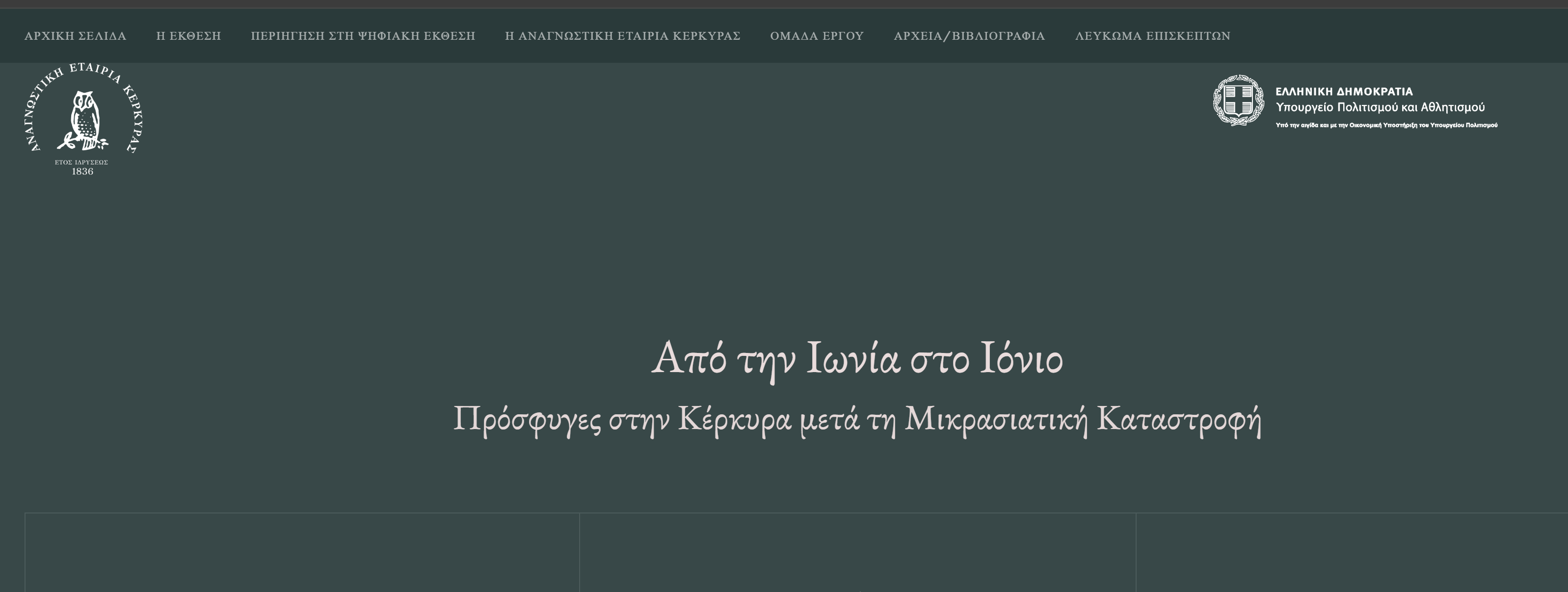Screen dimensions: 1568x592
Task: Navigate to ΑΡΧΕΙΑ/ΒΙΒΛΙΟΓΡΑΦΙΑ
Action: coord(969,36)
